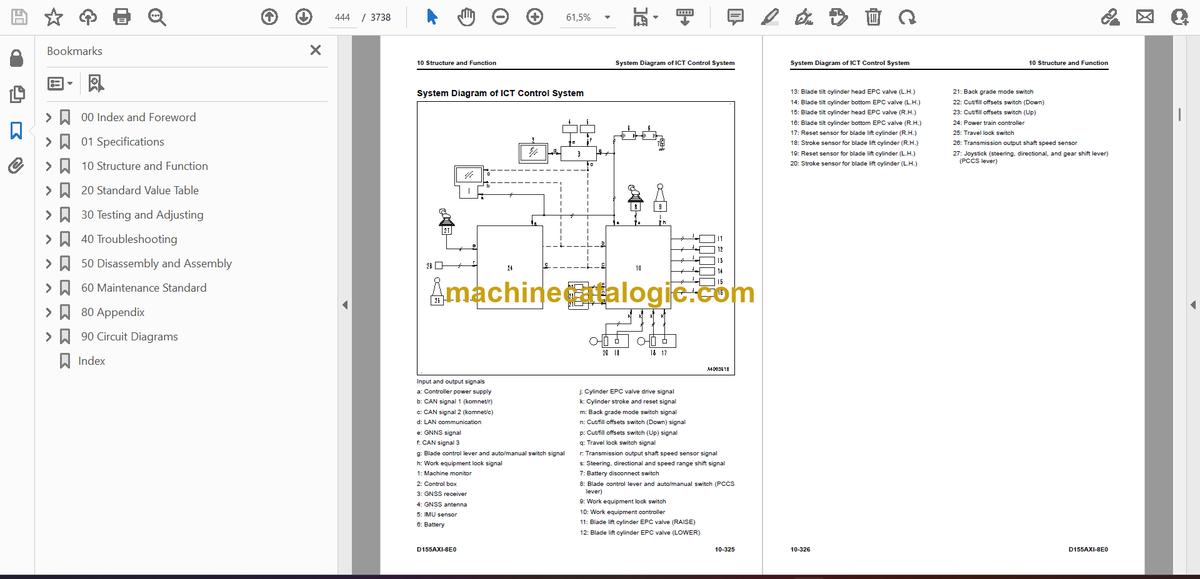The image size is (1200, 579).
Task: Collapse left navigation pane arrow
Action: [x=345, y=305]
